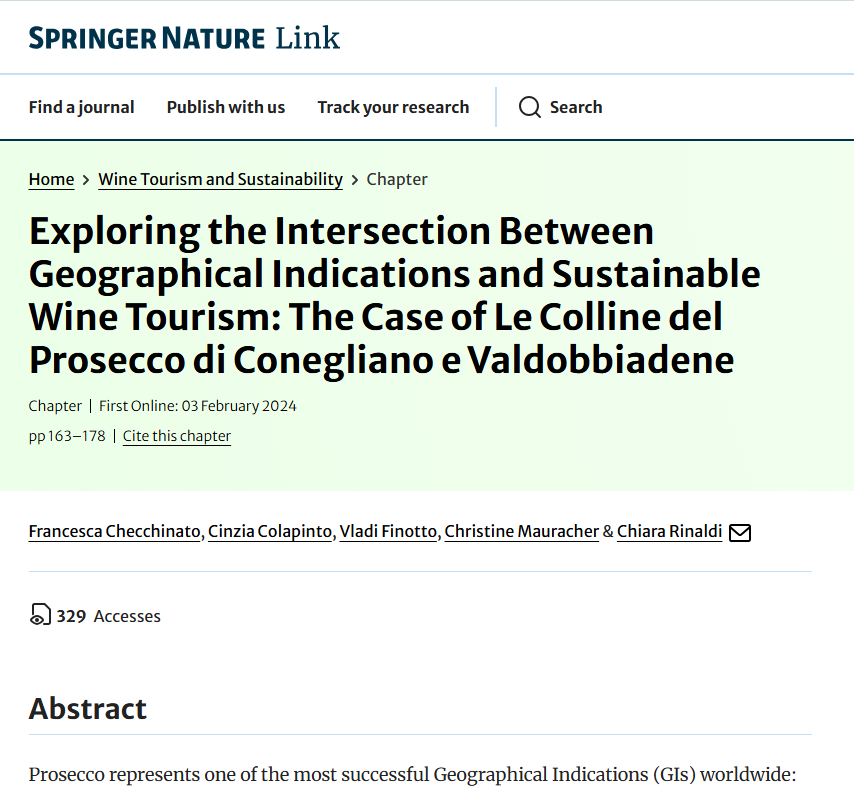Open author Christine Mauracher's profile
Screen dimensions: 854x794
[x=522, y=532]
